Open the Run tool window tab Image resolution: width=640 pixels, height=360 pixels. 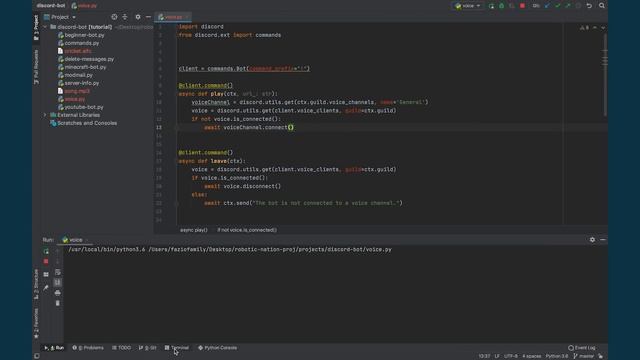(x=54, y=348)
